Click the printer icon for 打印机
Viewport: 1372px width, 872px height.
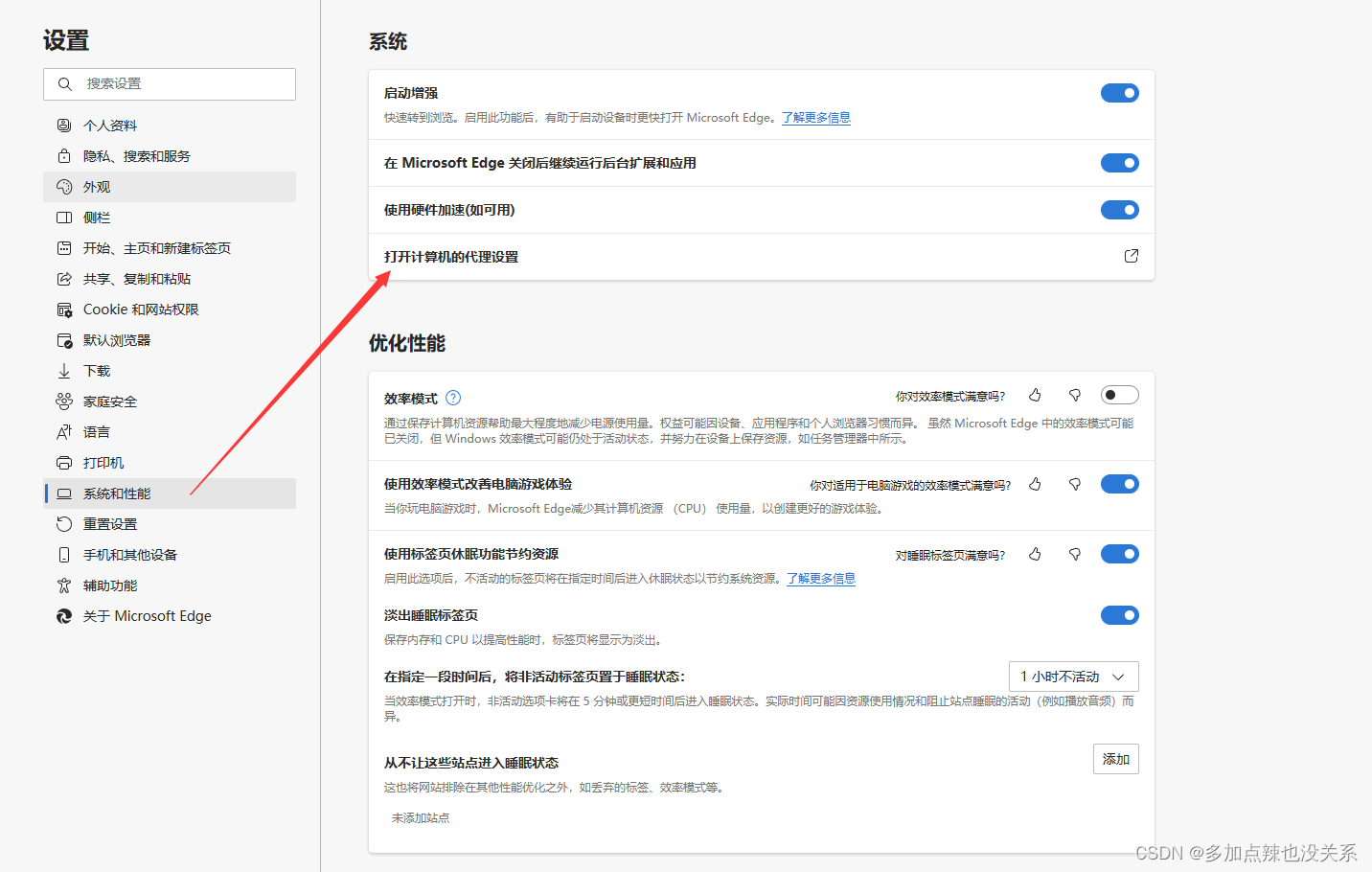tap(64, 463)
